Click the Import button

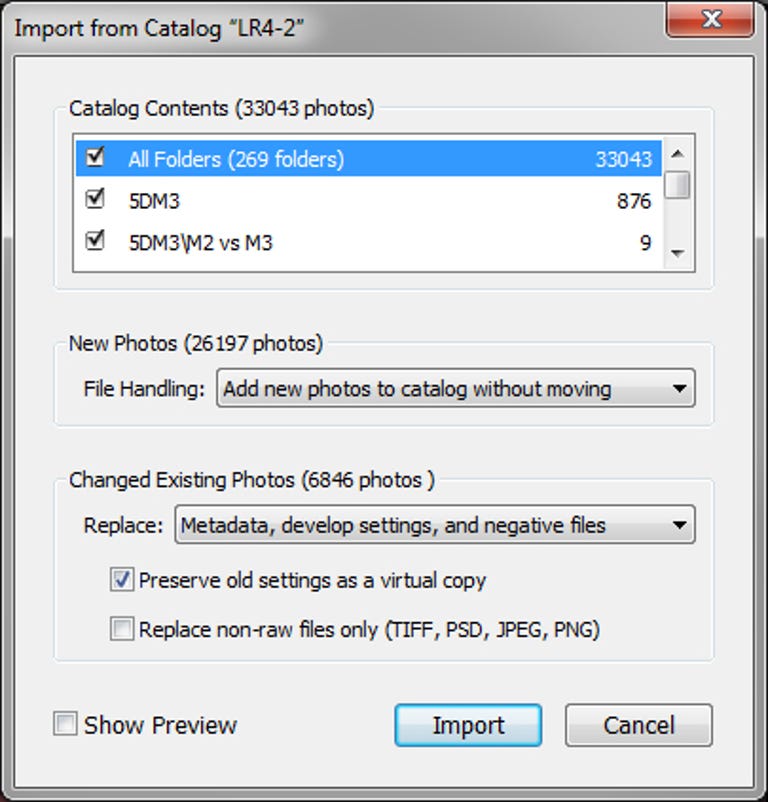coord(468,725)
